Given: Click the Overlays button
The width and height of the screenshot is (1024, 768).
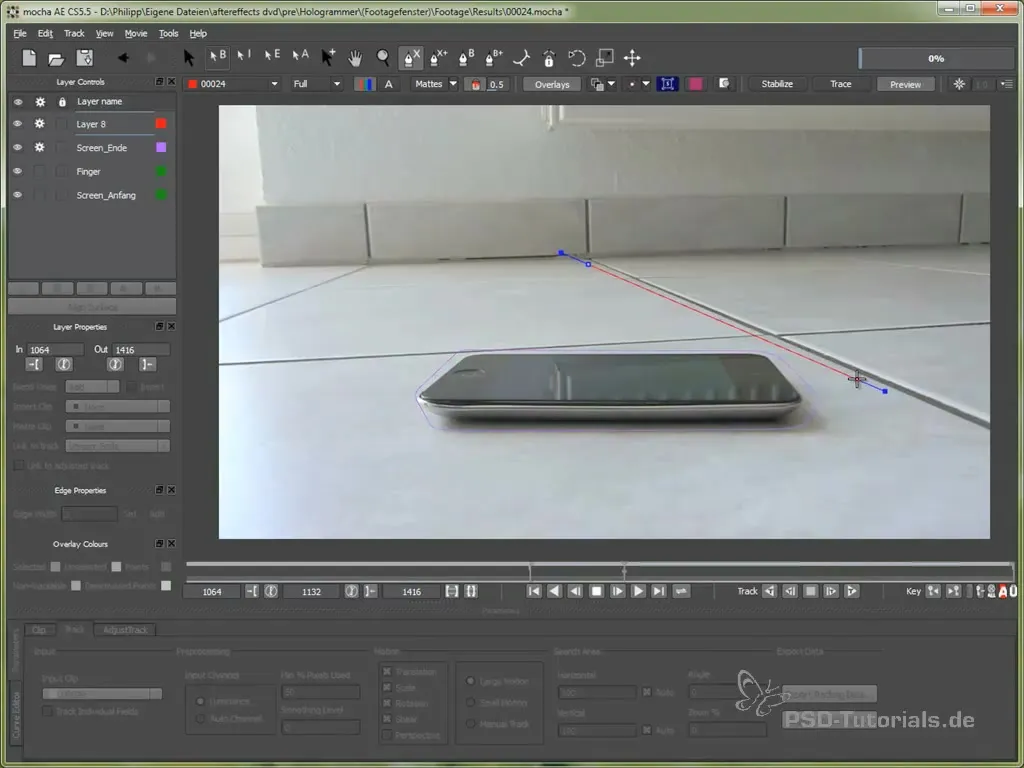Looking at the screenshot, I should click(x=552, y=84).
